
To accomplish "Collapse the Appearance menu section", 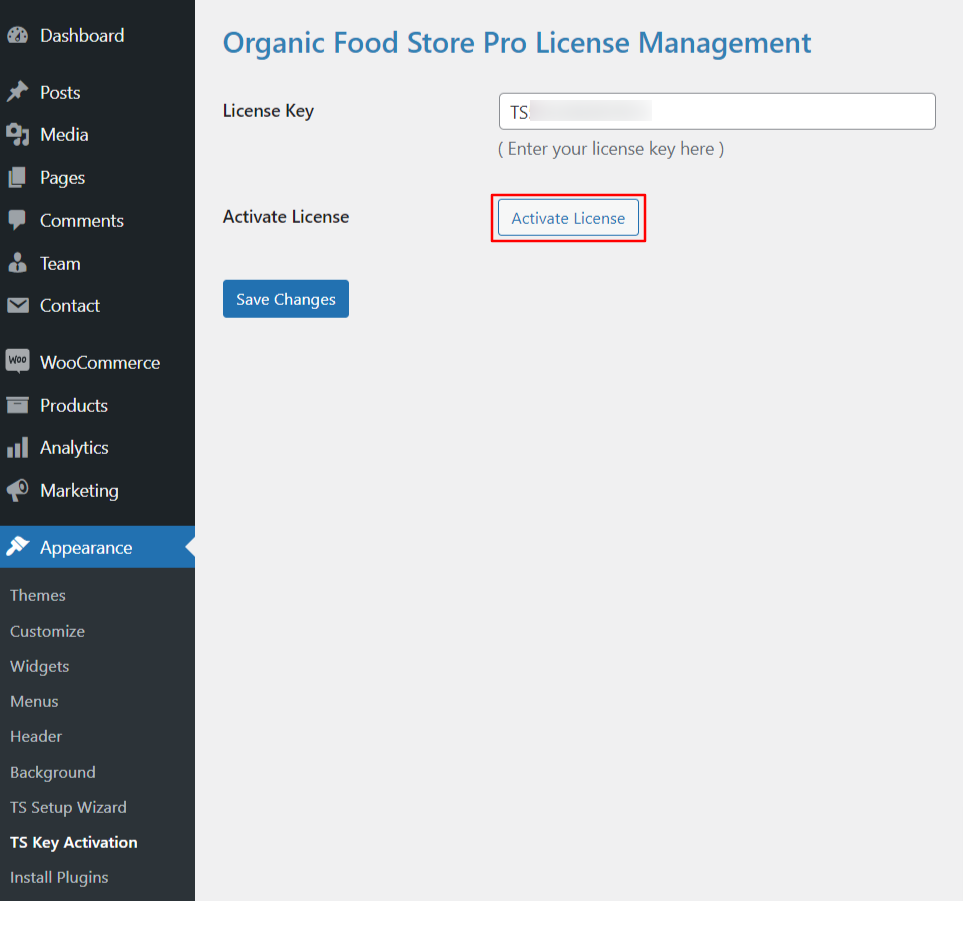I will pos(86,548).
